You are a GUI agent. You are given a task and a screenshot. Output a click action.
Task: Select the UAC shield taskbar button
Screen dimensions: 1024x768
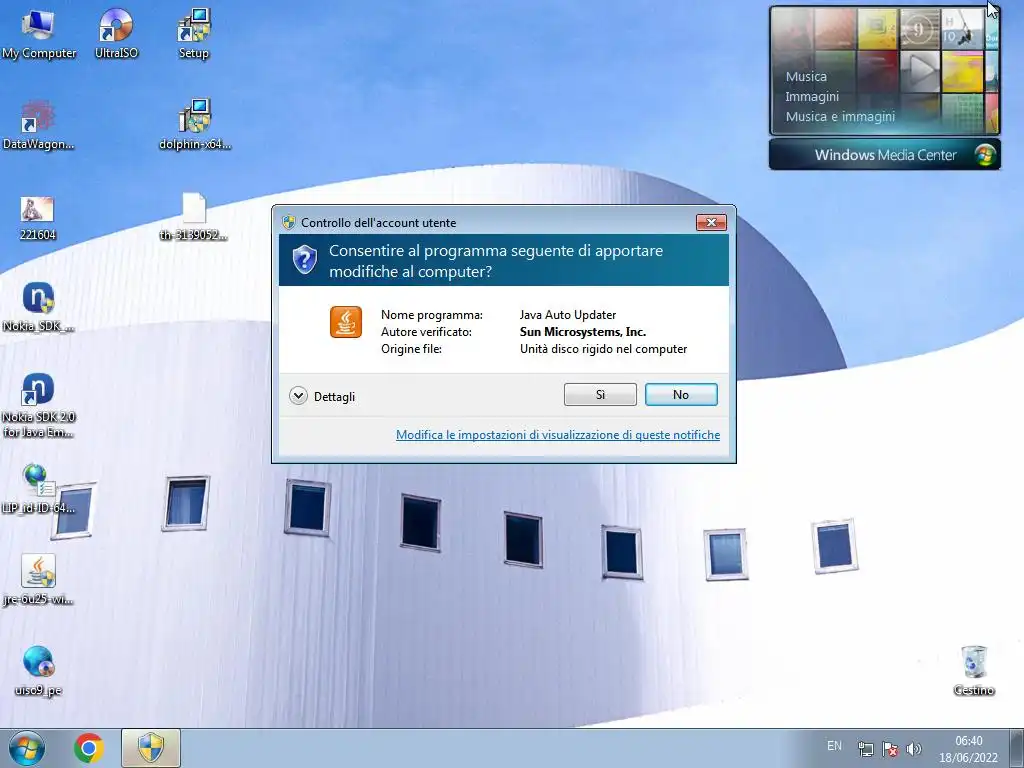click(151, 748)
